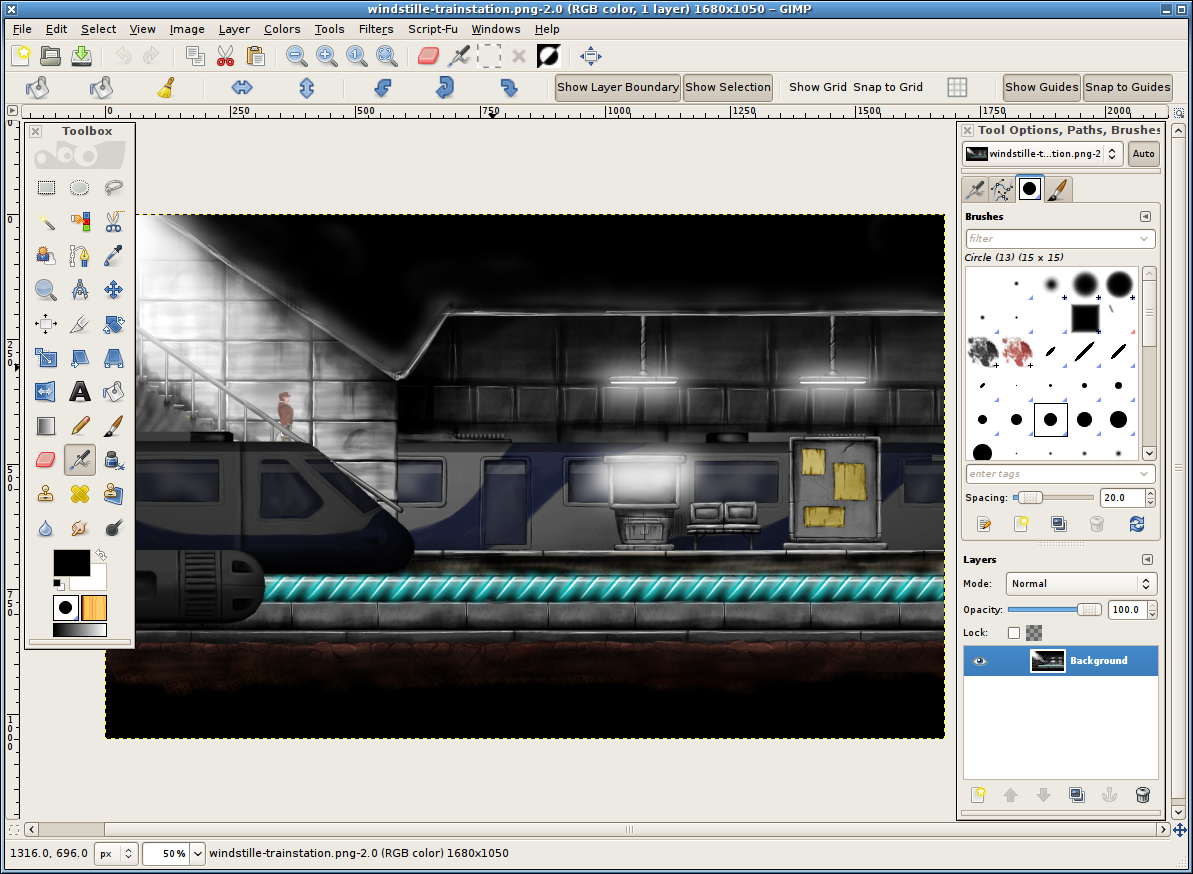This screenshot has width=1193, height=874.
Task: Enable Snap to Guides
Action: pos(1127,87)
